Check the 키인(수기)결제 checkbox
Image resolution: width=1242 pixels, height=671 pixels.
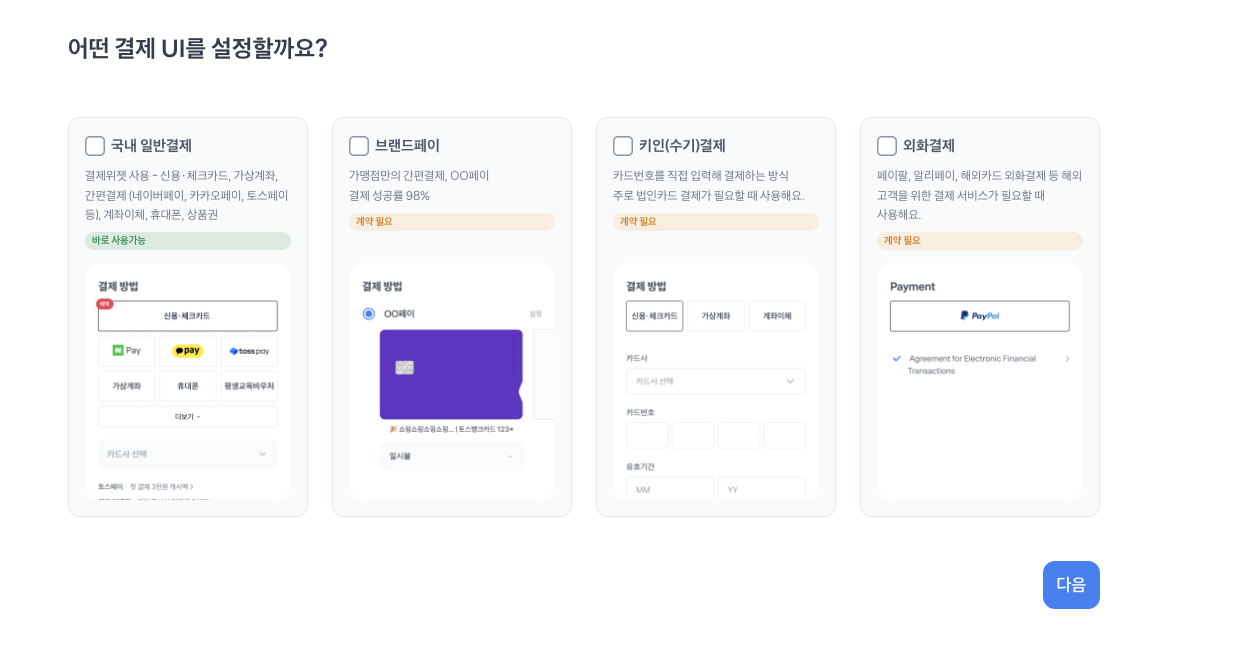[x=623, y=146]
